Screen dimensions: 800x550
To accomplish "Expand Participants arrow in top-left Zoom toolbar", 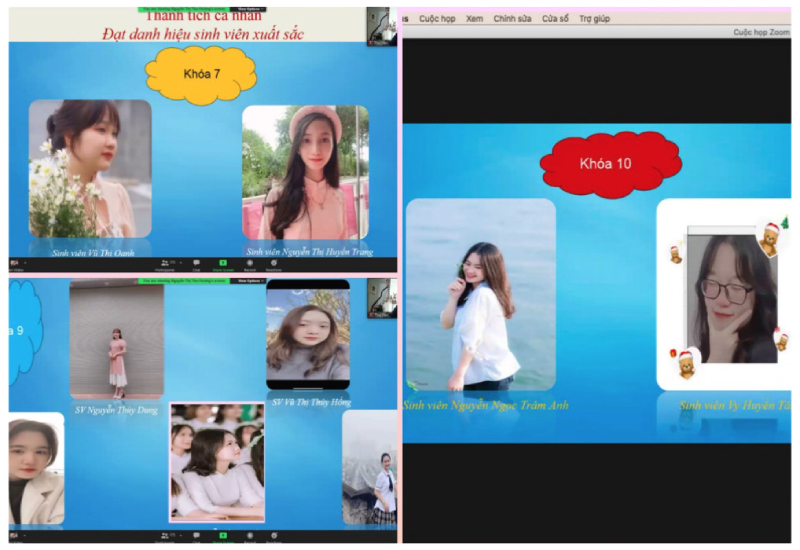I will [181, 263].
